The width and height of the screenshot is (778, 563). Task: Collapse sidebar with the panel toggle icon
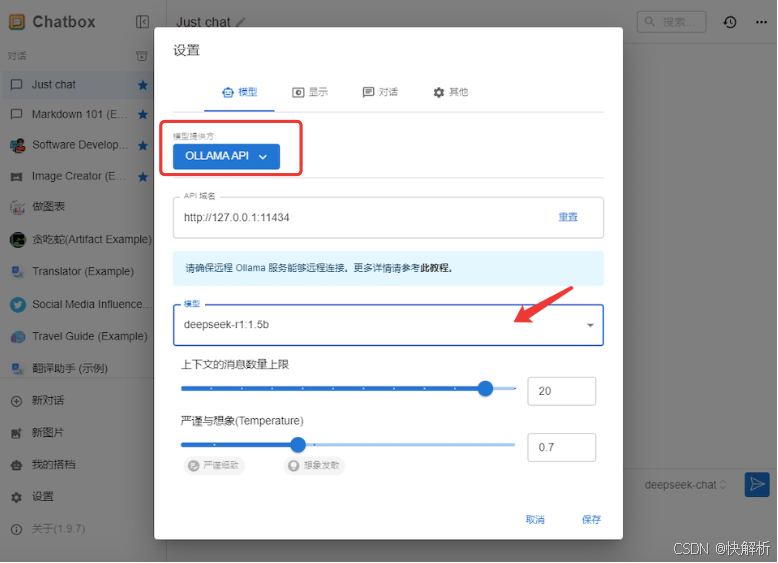[x=142, y=22]
